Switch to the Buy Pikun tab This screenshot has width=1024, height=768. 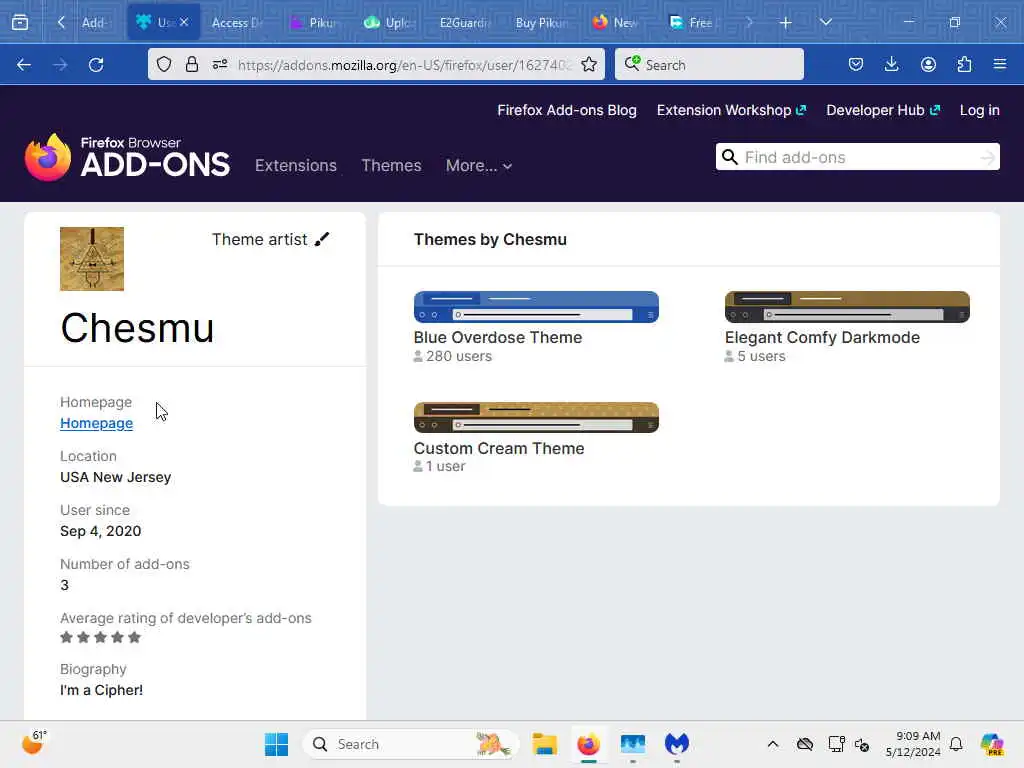(541, 22)
